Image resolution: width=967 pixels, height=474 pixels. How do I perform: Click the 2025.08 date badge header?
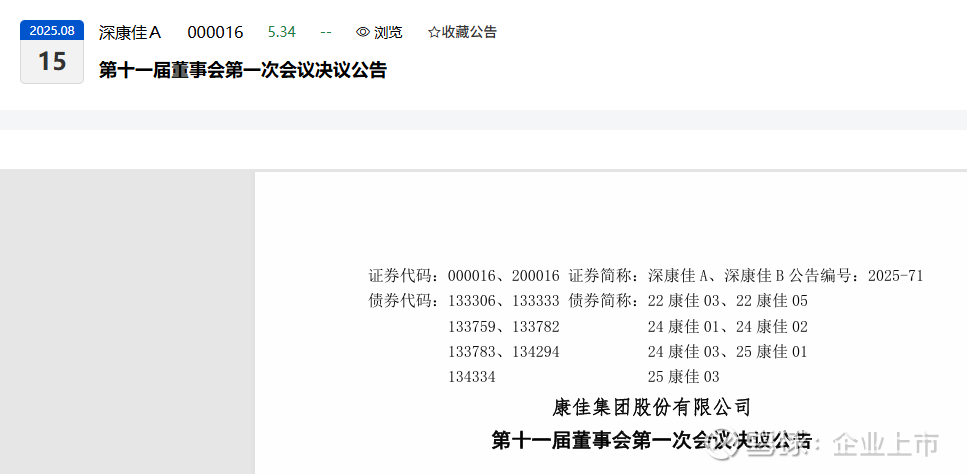coord(52,30)
